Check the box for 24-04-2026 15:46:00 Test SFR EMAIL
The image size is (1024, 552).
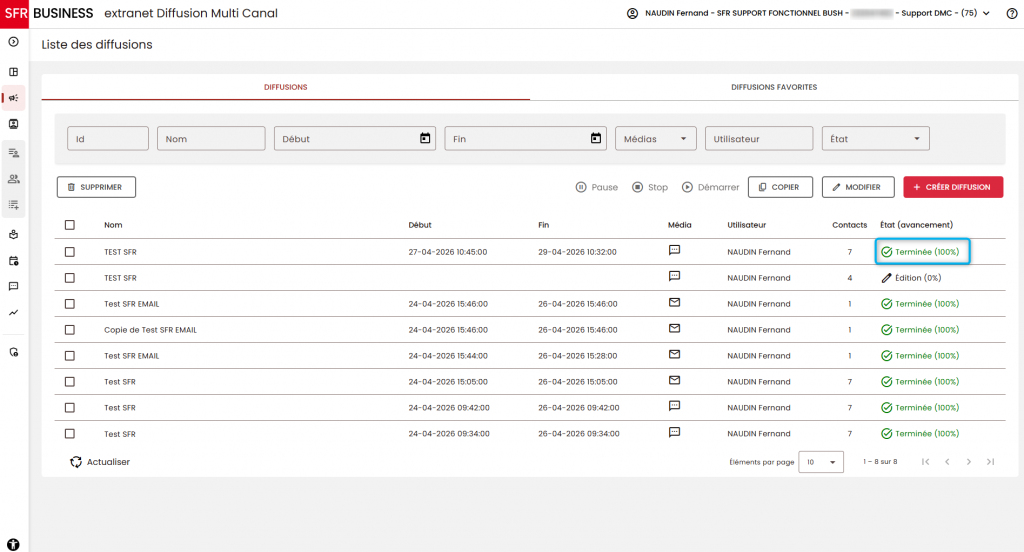[70, 304]
